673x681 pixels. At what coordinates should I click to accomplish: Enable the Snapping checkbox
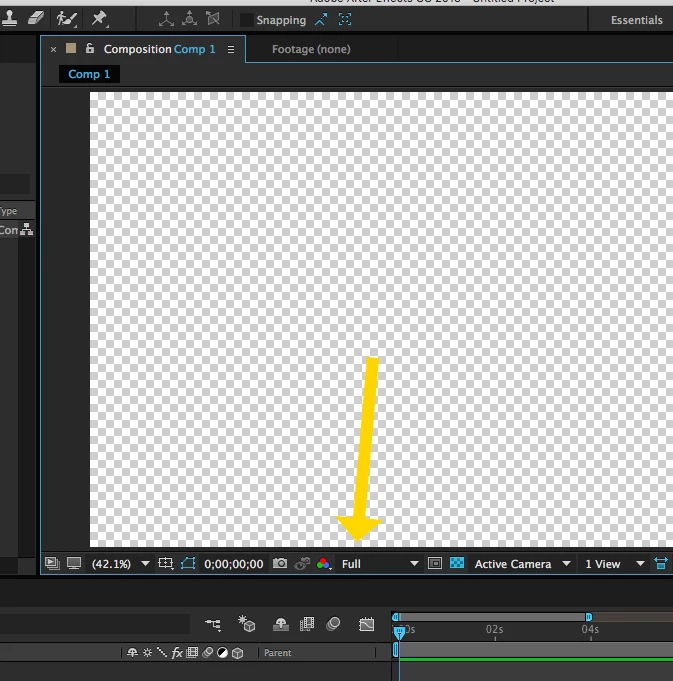pyautogui.click(x=247, y=20)
